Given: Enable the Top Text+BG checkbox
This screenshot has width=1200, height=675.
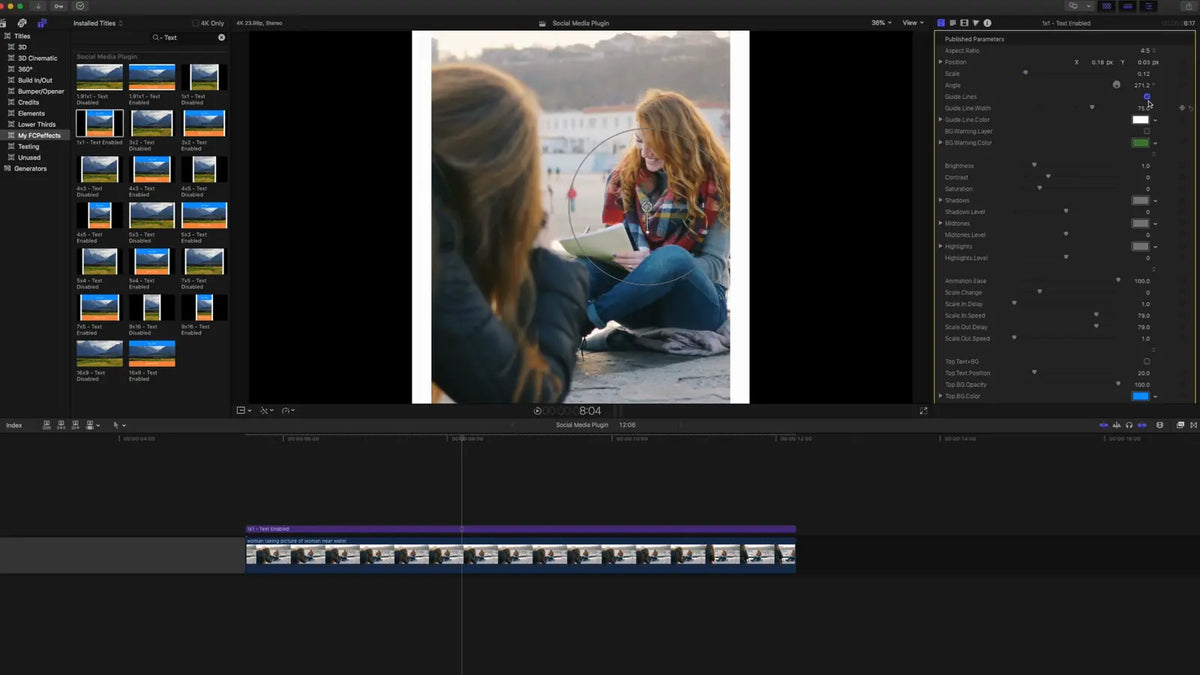Looking at the screenshot, I should point(1147,361).
